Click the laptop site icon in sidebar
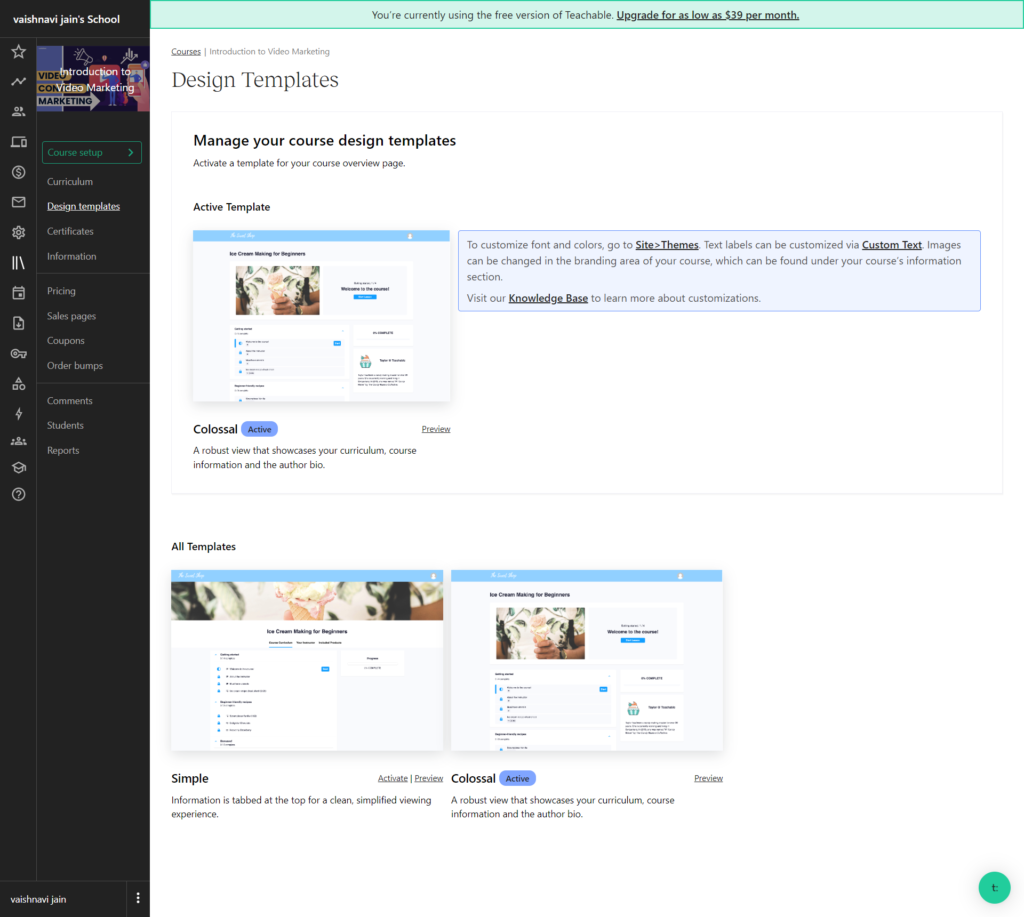 click(18, 142)
